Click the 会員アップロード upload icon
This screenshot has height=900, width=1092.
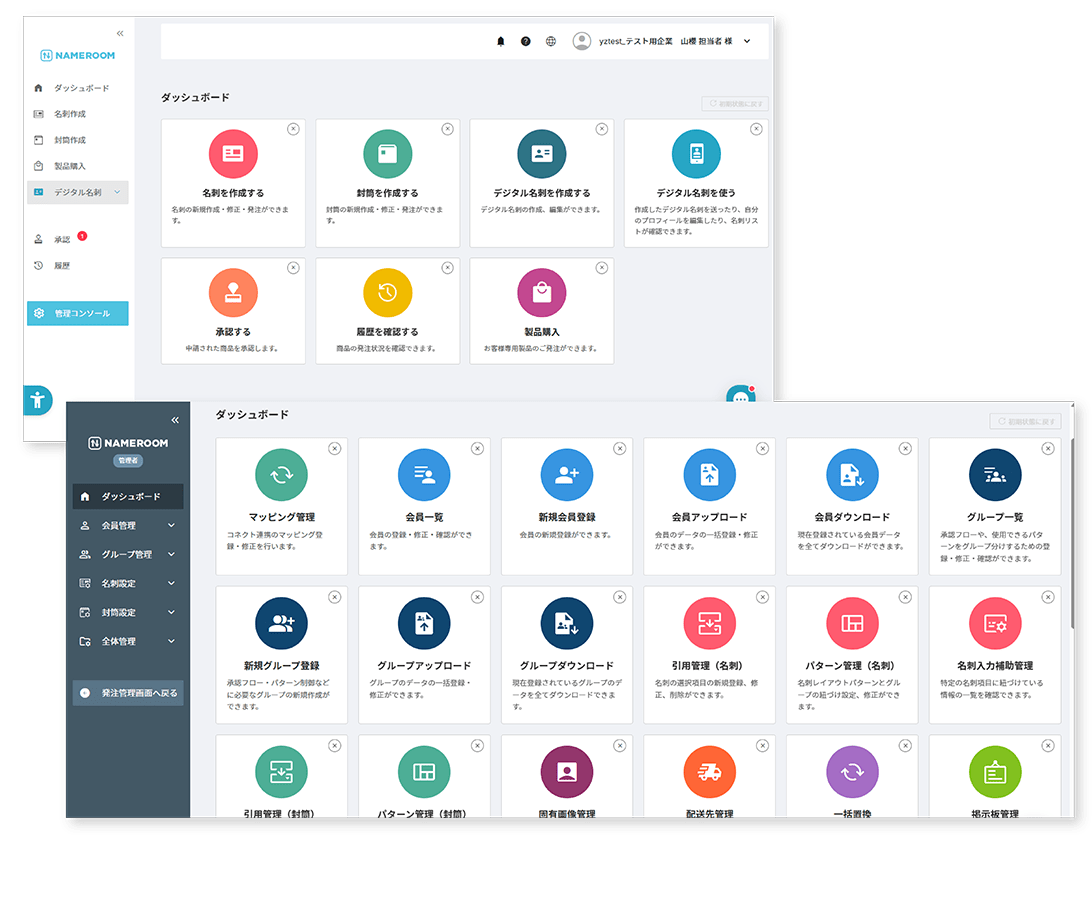click(709, 475)
